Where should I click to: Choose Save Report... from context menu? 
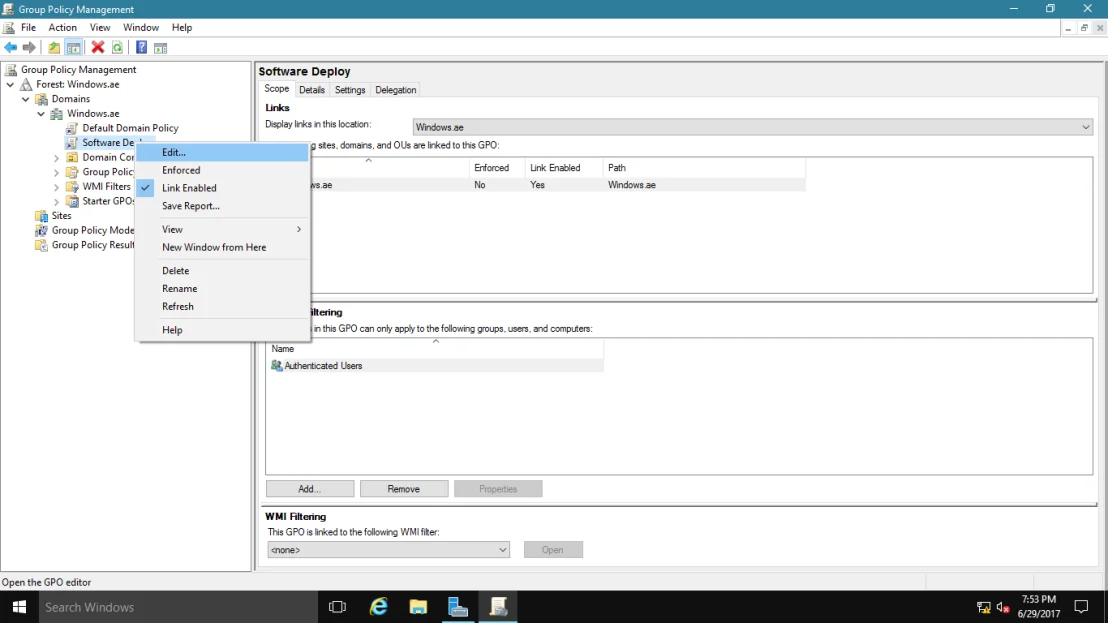223,206
